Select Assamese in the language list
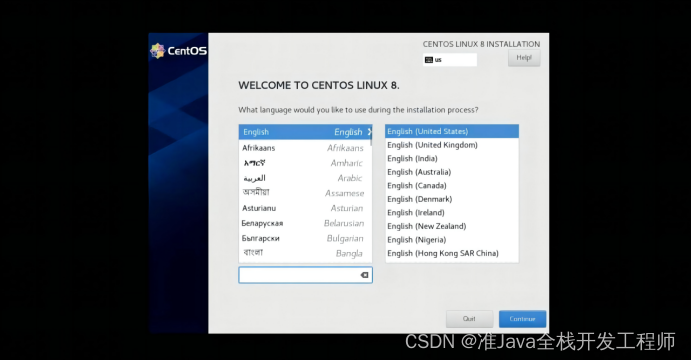Image resolution: width=692 pixels, height=361 pixels. coord(305,193)
